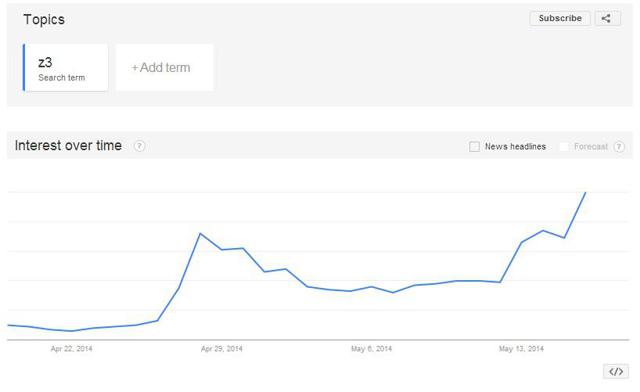Click the Interest over time heading
This screenshot has height=392, width=640.
point(68,145)
